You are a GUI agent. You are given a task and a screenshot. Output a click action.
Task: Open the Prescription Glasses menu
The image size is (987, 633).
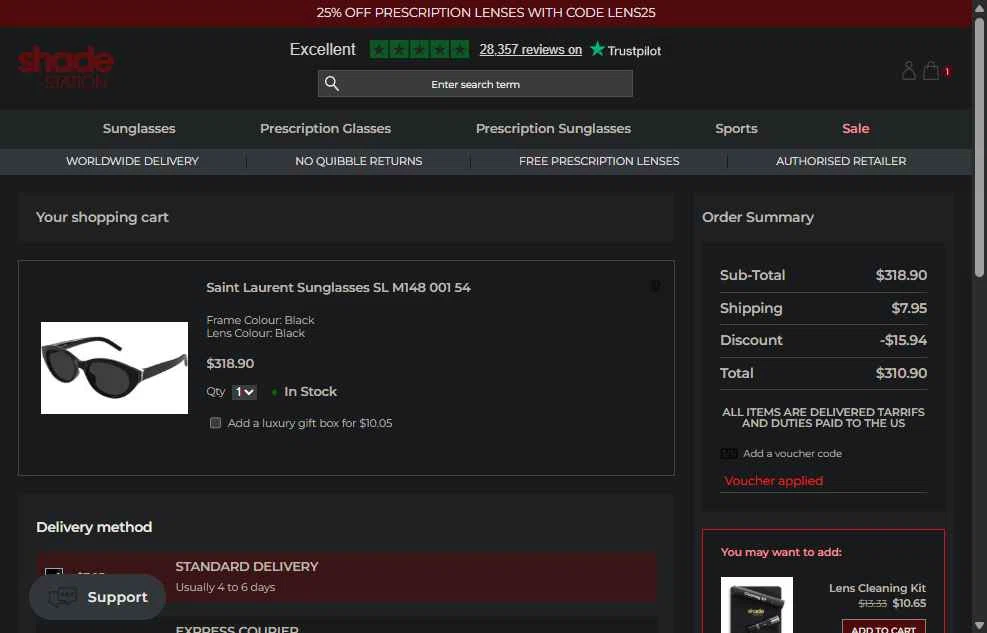[325, 128]
